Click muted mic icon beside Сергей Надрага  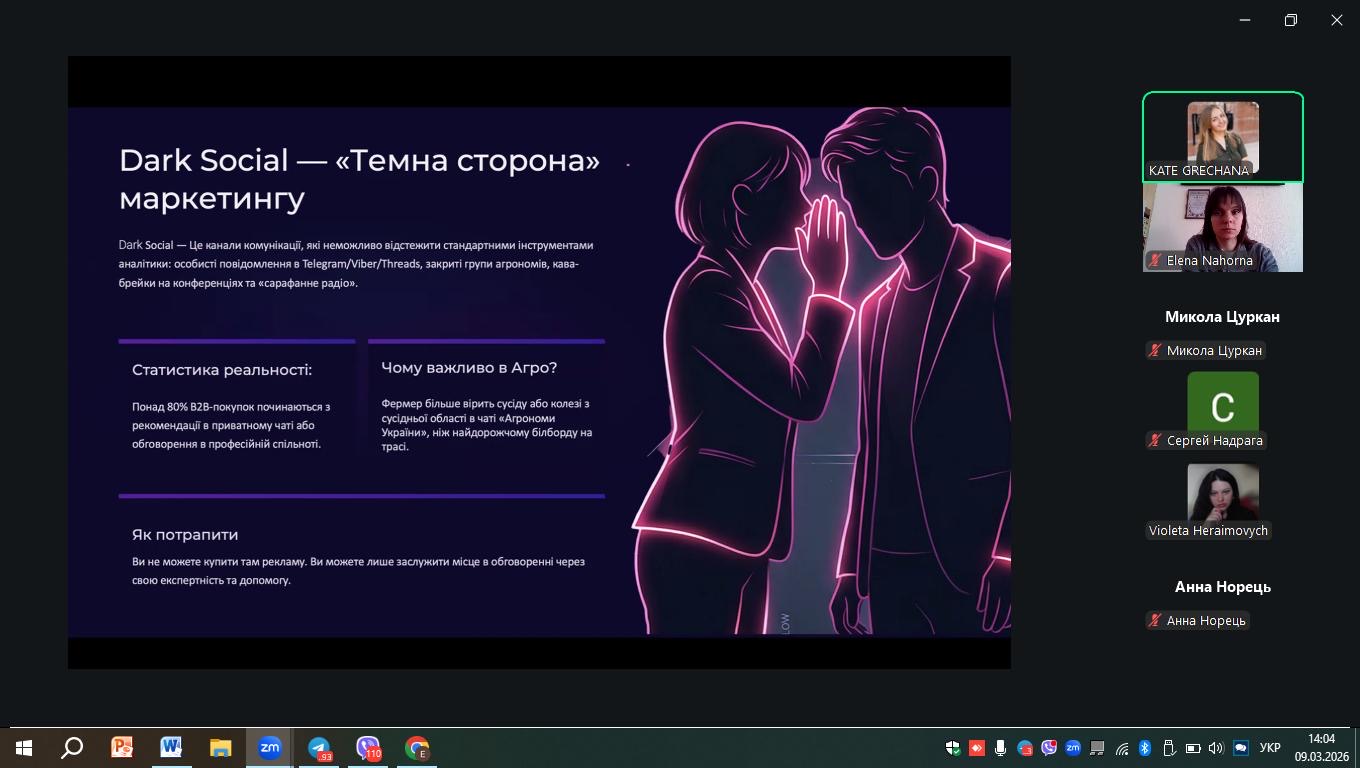(x=1155, y=441)
